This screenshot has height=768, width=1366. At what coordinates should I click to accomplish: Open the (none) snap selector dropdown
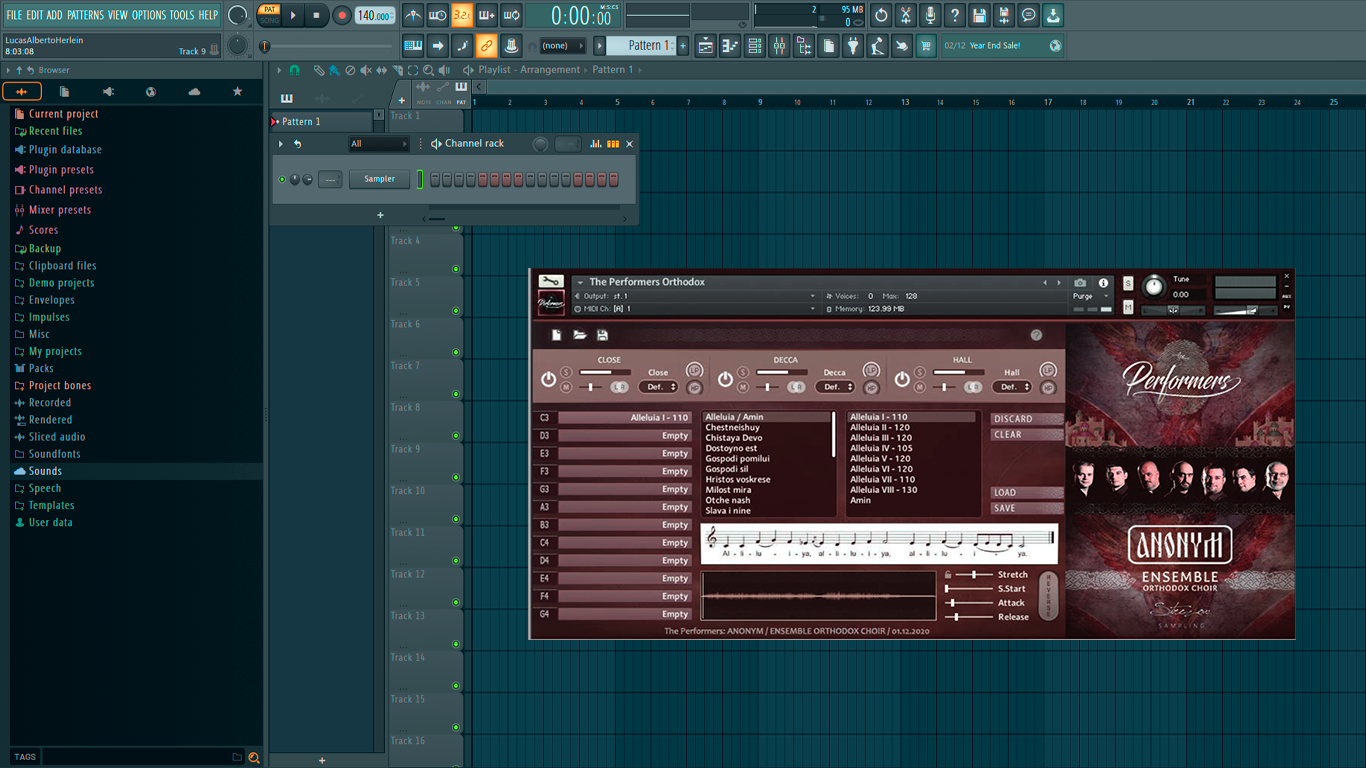[563, 46]
